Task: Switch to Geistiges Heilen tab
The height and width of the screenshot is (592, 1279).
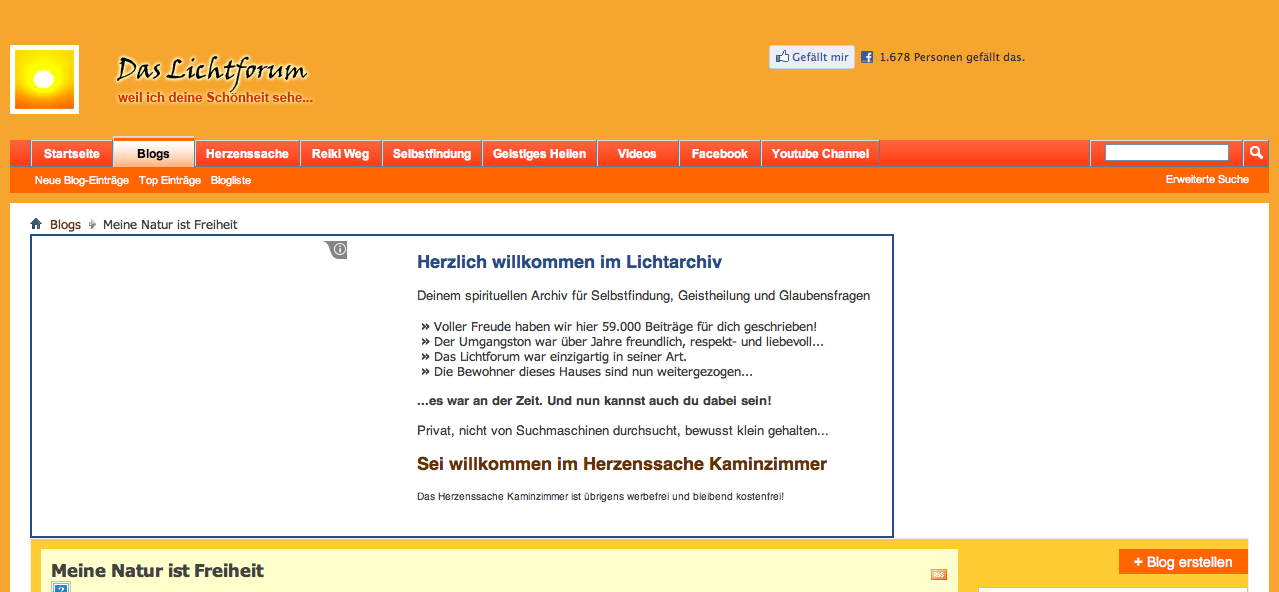Action: tap(539, 154)
